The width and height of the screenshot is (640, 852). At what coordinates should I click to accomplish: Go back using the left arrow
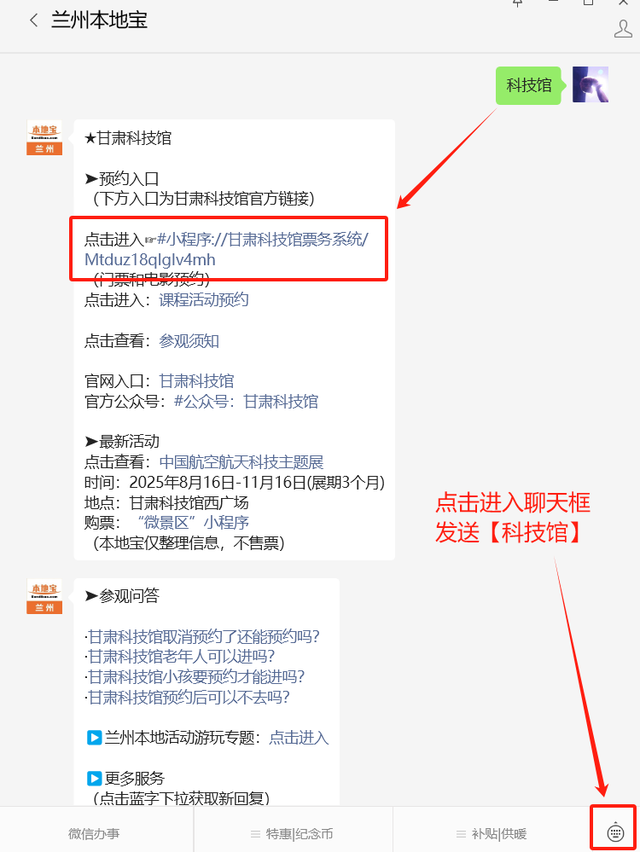[34, 21]
